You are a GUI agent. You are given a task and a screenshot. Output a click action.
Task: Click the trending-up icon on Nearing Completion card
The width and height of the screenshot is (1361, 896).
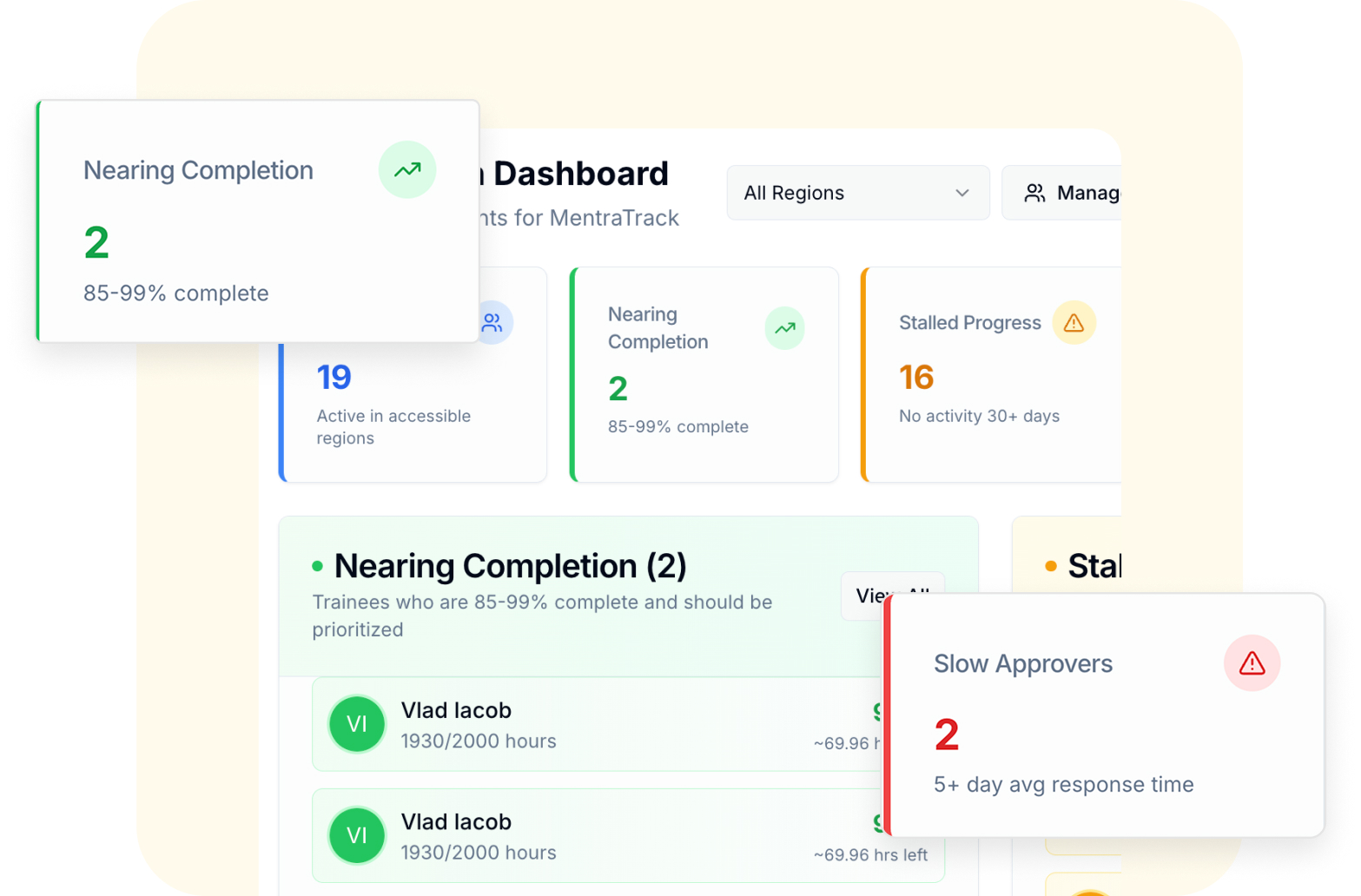(784, 328)
